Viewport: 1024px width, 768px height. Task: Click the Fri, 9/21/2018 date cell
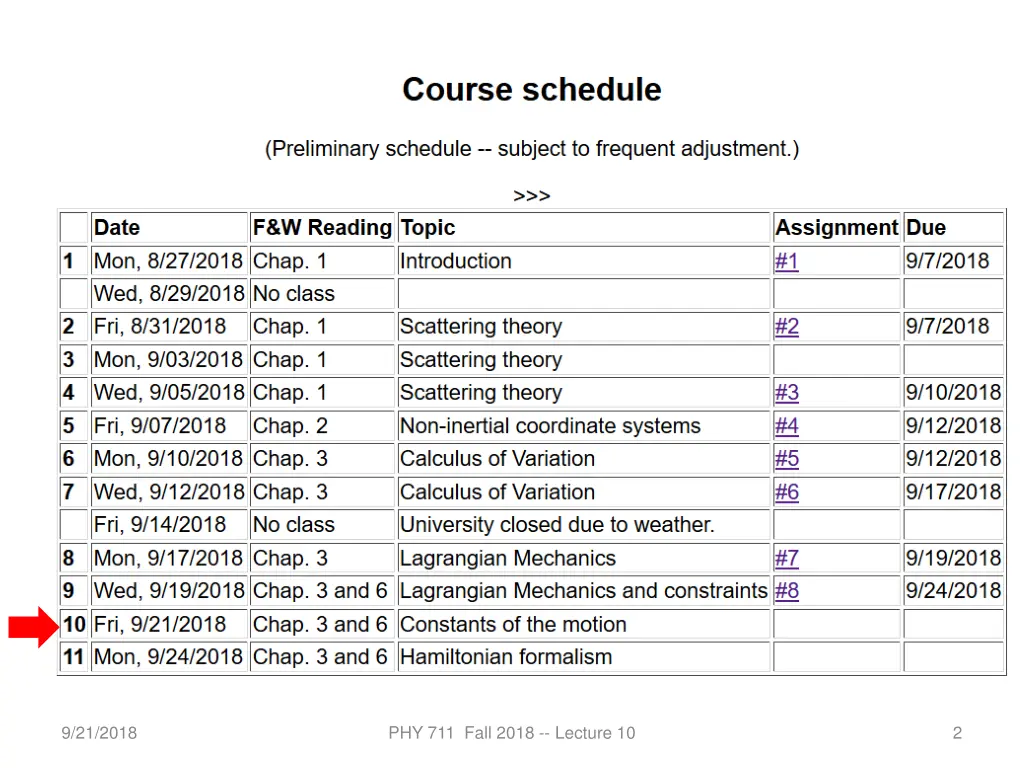[x=169, y=624]
